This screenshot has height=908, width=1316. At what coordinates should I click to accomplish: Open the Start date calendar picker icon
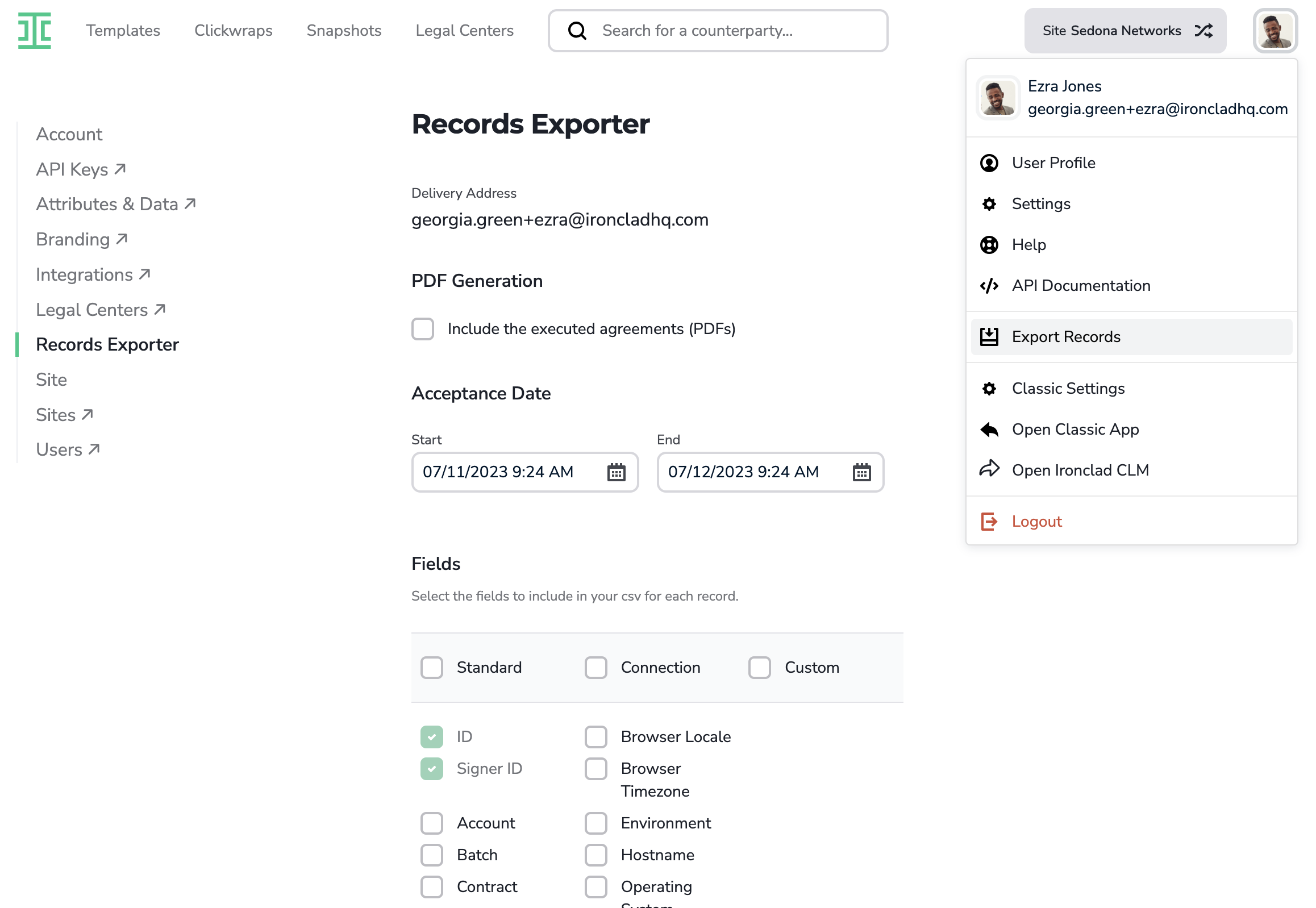pos(616,472)
